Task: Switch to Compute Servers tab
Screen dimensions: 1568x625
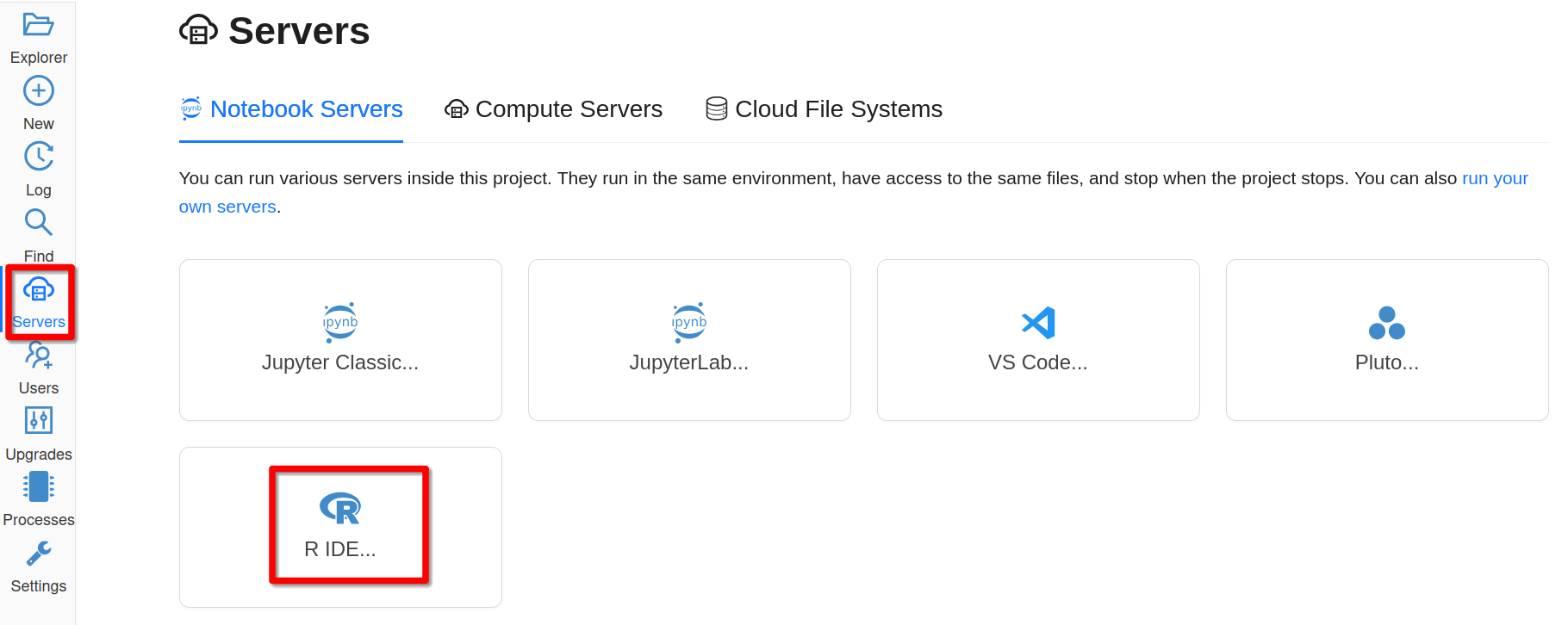Action: pos(553,109)
